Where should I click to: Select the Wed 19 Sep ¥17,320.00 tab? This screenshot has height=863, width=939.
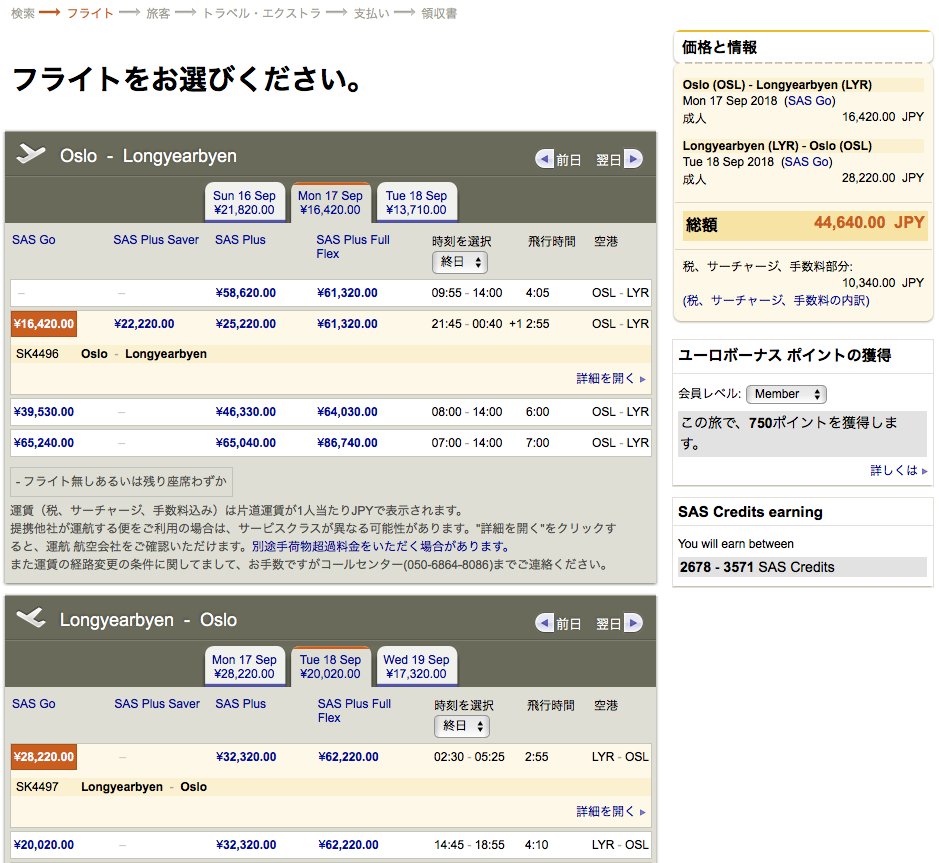pyautogui.click(x=416, y=667)
